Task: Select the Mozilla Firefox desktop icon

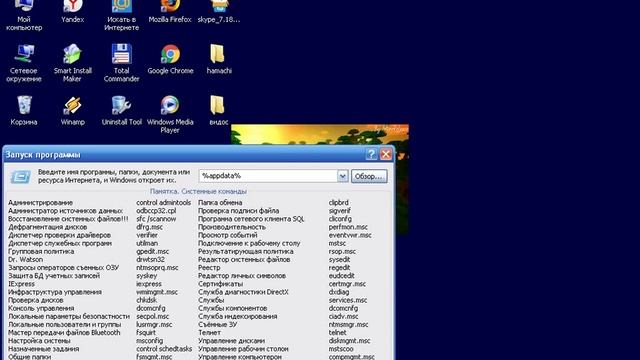Action: pyautogui.click(x=170, y=12)
